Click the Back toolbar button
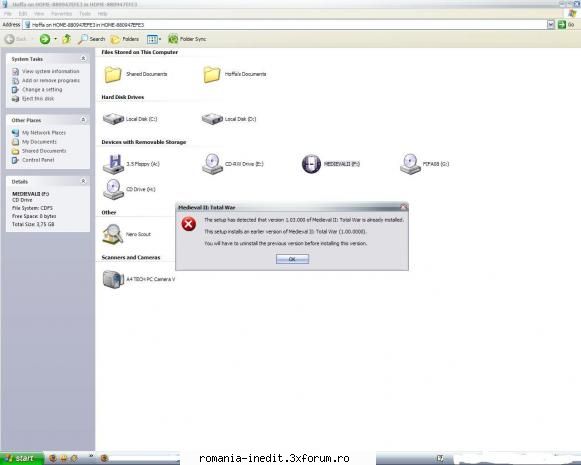Viewport: 581px width, 465px height. pos(16,39)
